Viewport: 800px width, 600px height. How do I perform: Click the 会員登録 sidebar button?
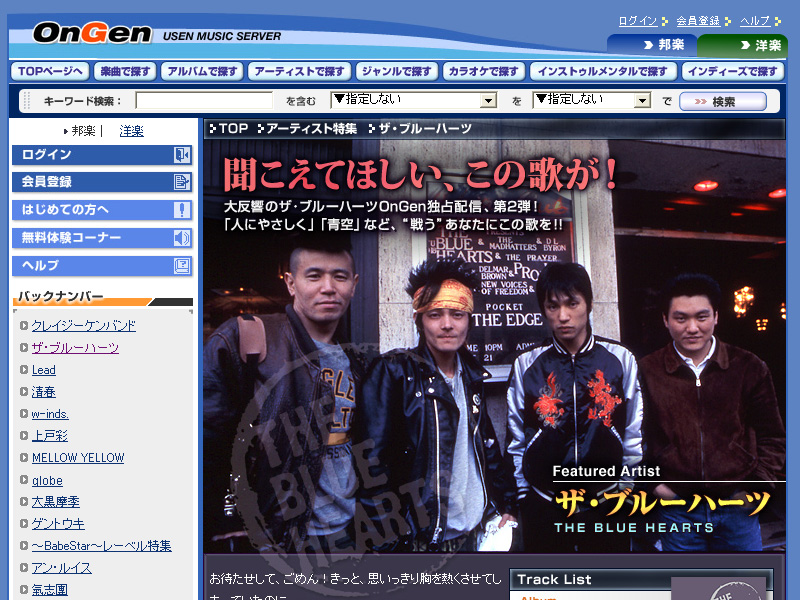102,182
